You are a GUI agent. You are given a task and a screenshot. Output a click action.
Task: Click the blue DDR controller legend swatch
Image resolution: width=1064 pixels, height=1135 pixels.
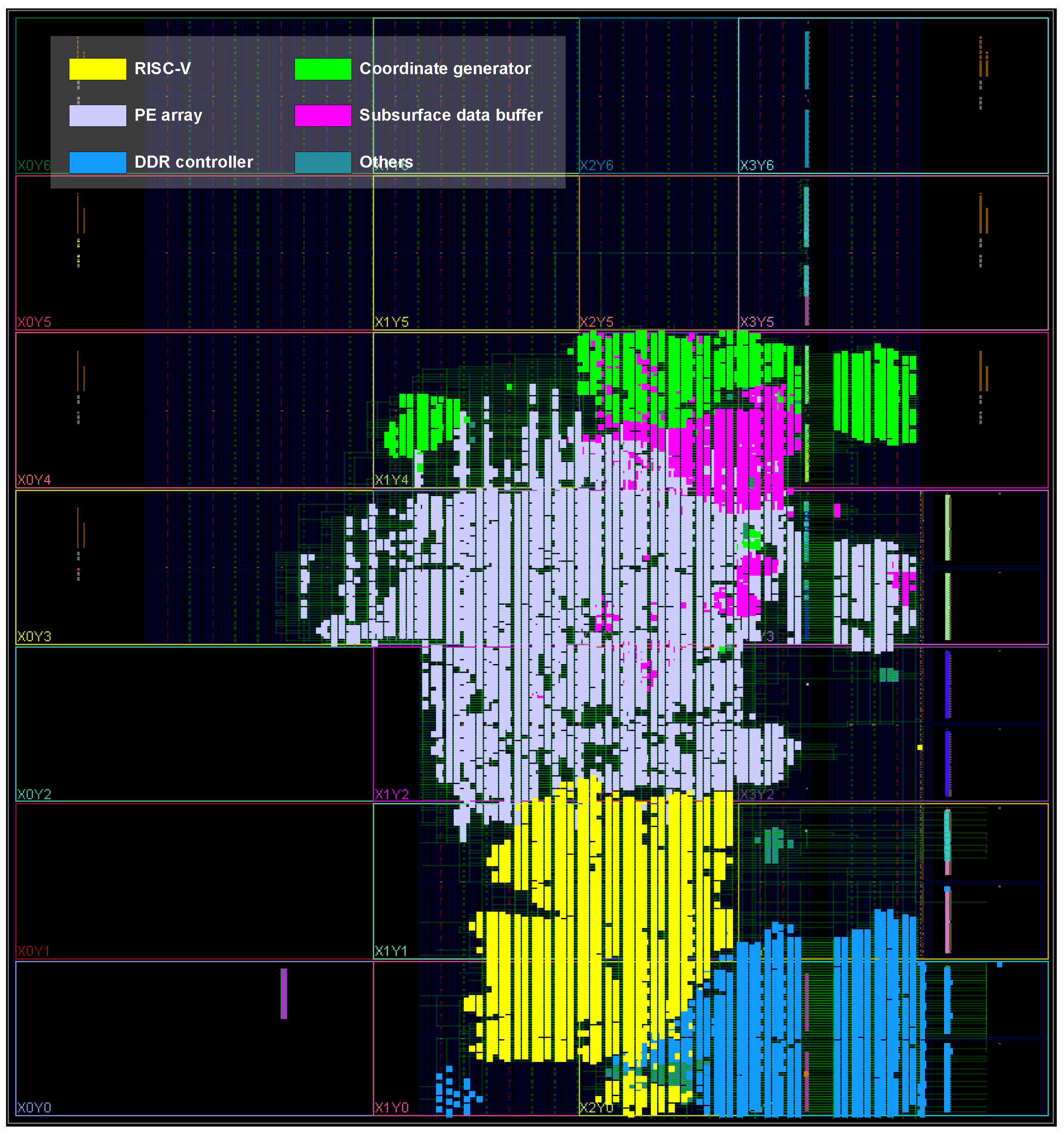click(x=97, y=162)
